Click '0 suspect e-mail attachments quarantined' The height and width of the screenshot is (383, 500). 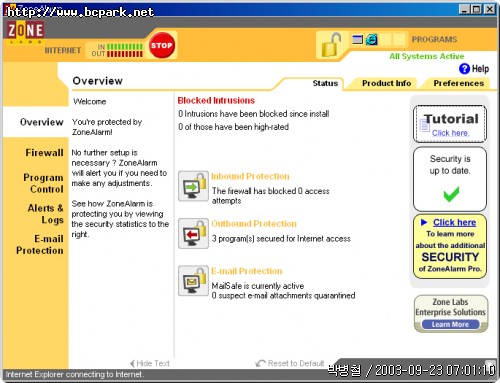(283, 296)
